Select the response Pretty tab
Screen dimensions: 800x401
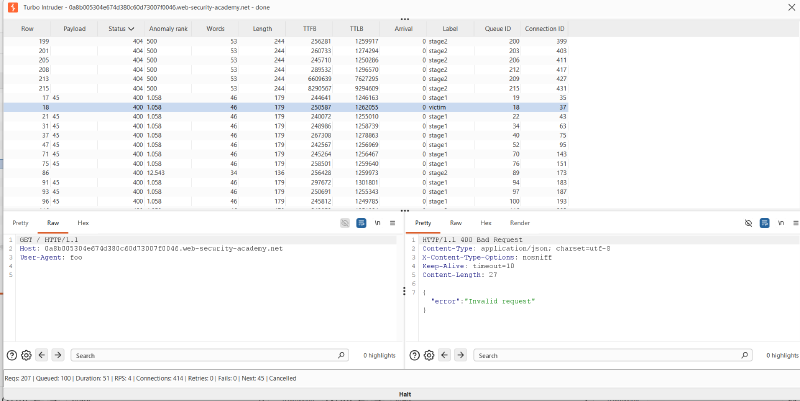pyautogui.click(x=423, y=223)
